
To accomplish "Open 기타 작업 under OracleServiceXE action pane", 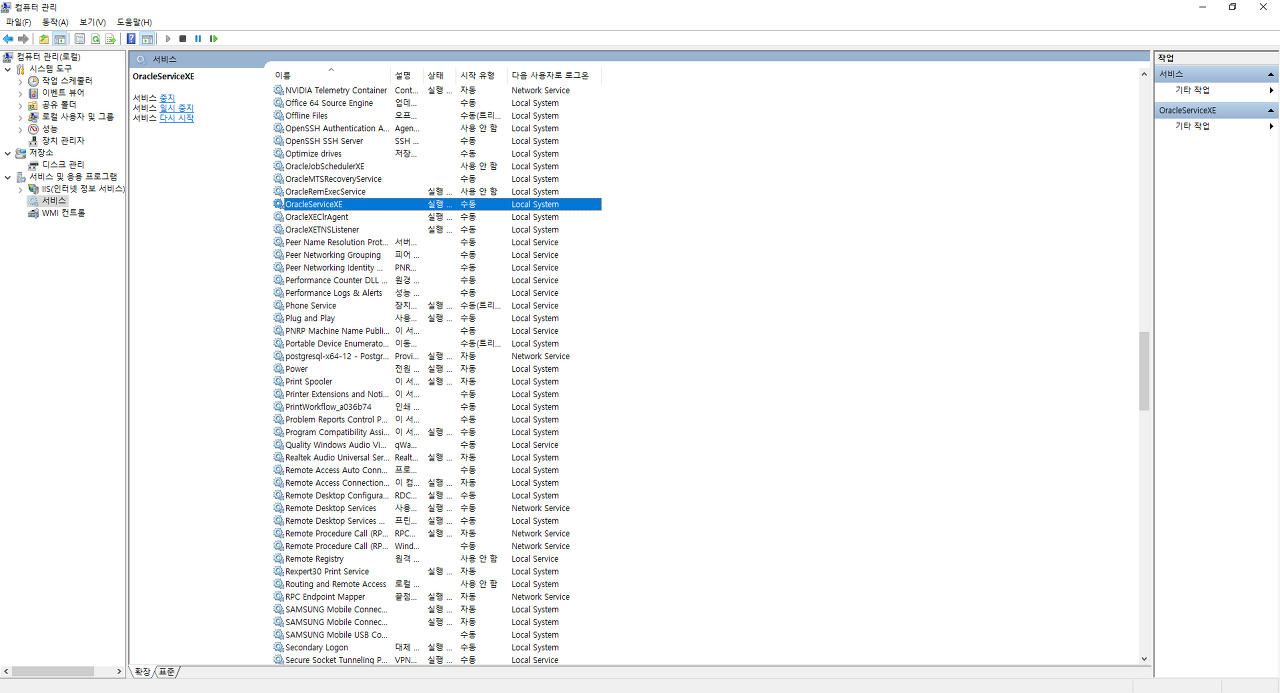I will click(1216, 126).
